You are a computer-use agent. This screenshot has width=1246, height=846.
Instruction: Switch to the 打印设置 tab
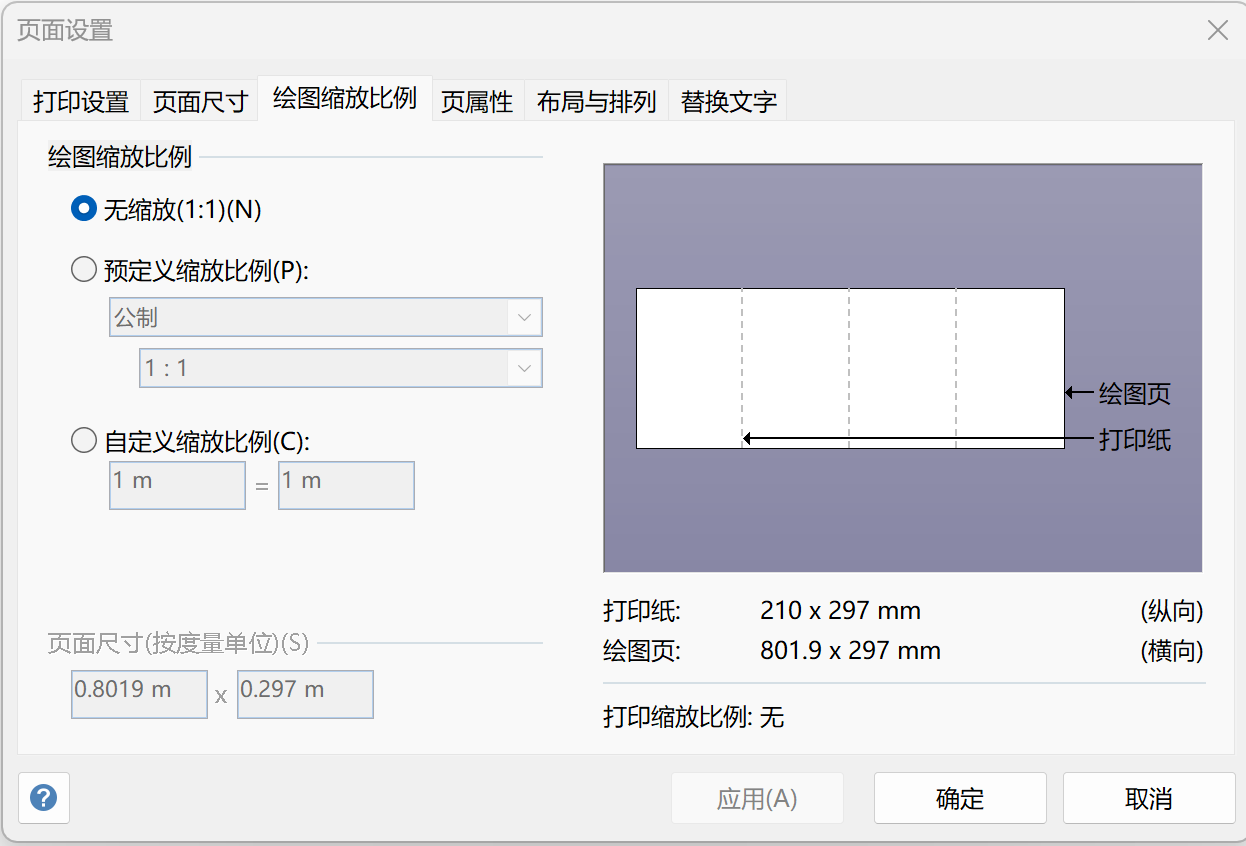point(81,102)
